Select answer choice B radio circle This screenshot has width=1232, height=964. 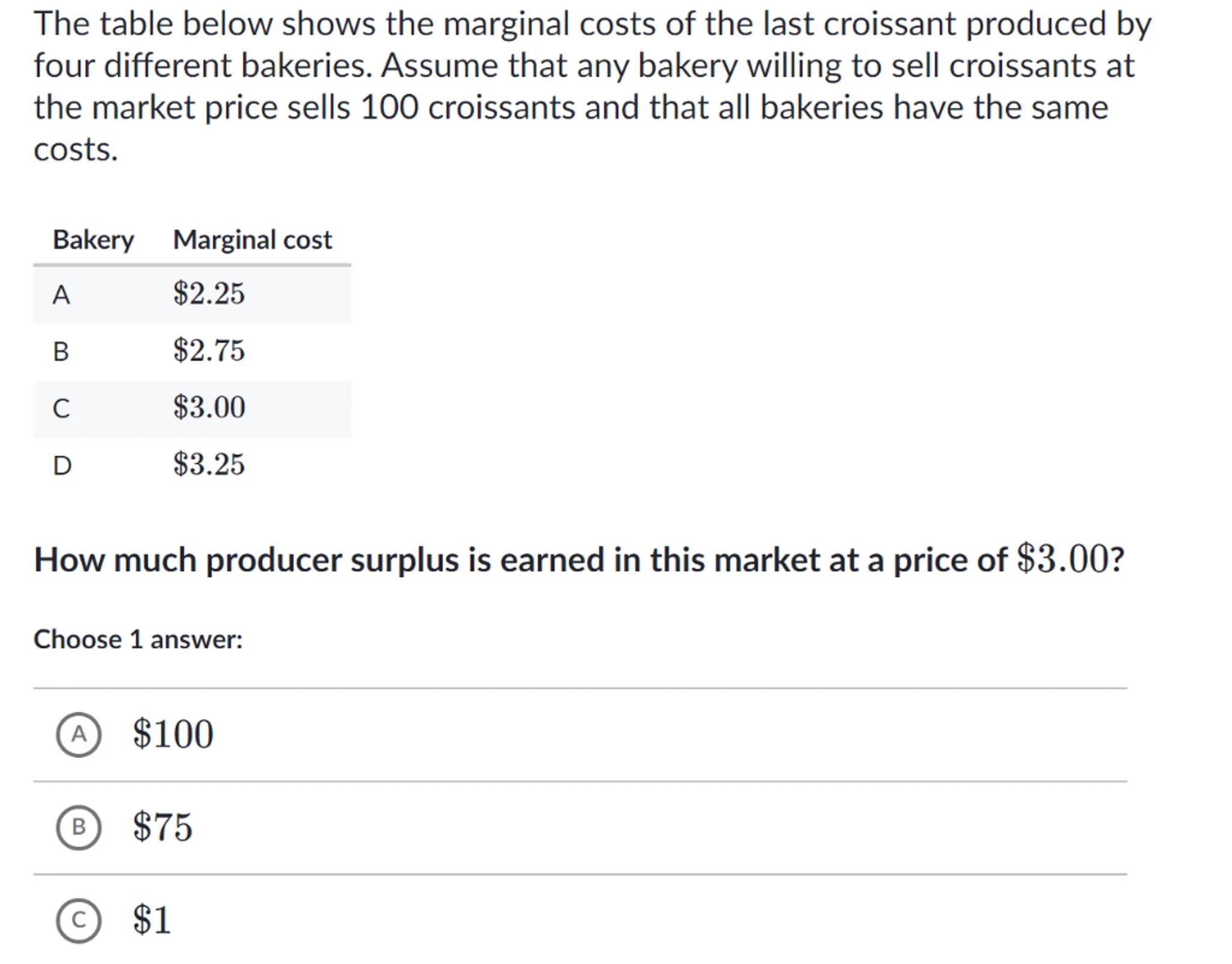78,827
